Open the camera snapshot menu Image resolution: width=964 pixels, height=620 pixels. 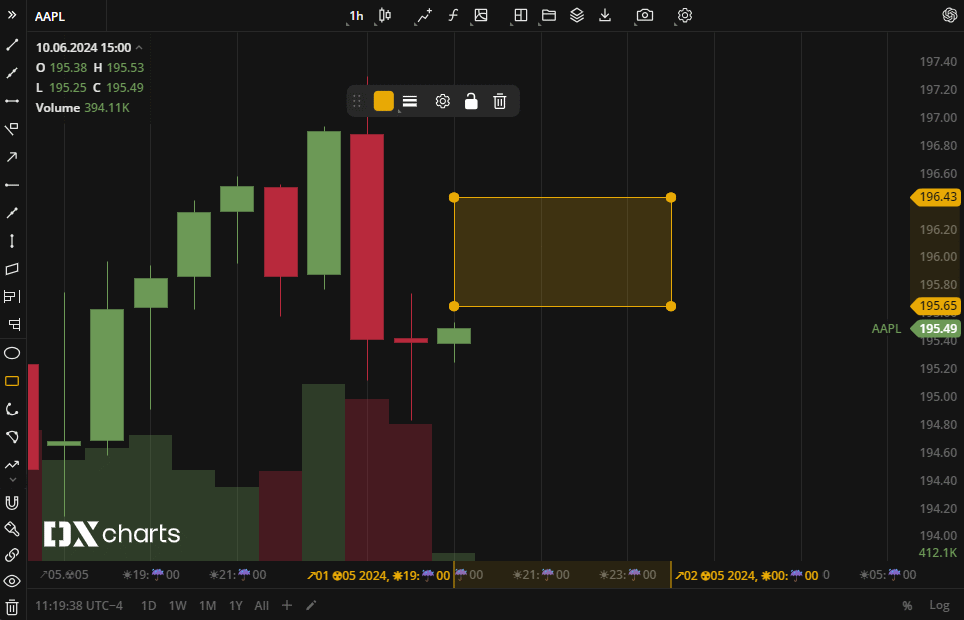pyautogui.click(x=645, y=15)
